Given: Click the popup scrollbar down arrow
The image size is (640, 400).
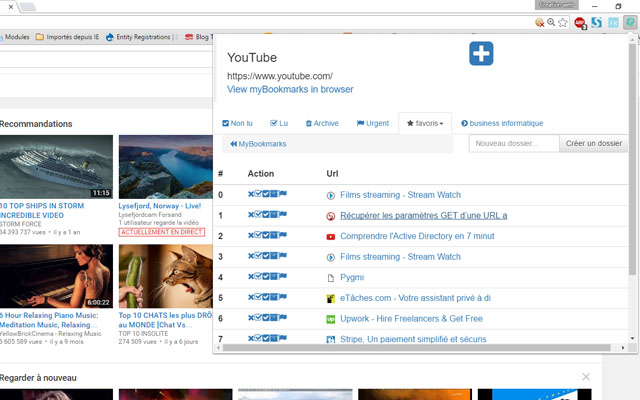Looking at the screenshot, I should 632,338.
